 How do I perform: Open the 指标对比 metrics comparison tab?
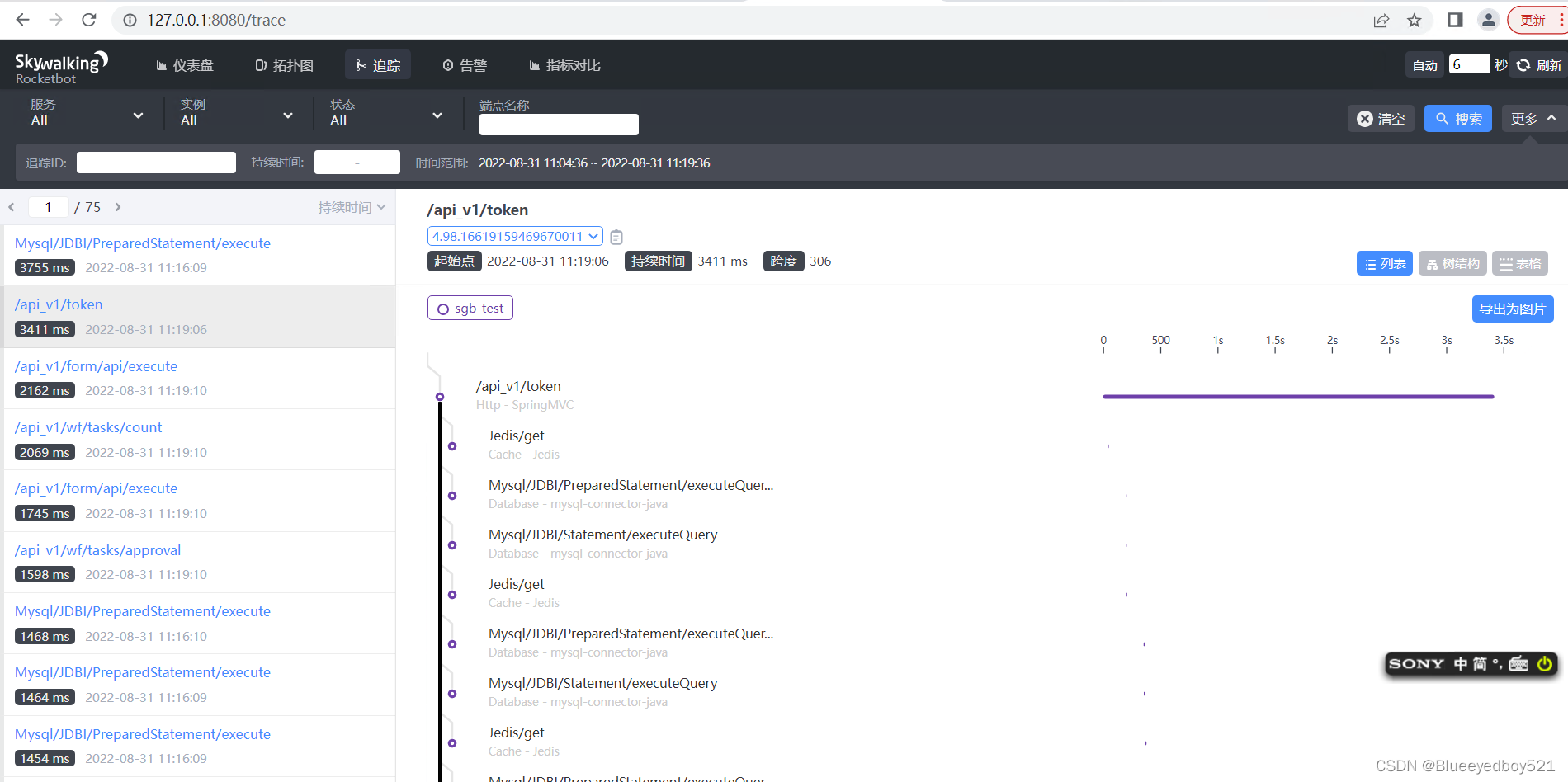tap(565, 65)
